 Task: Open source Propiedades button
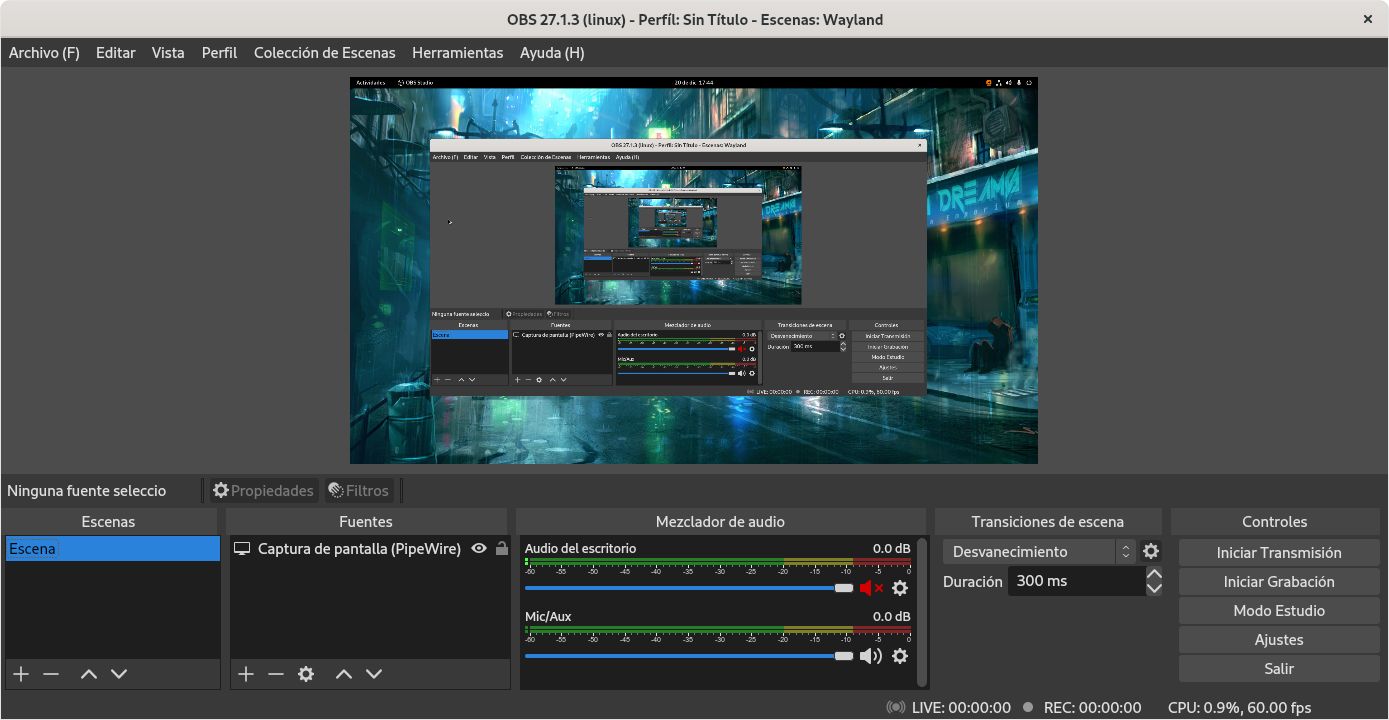(264, 490)
